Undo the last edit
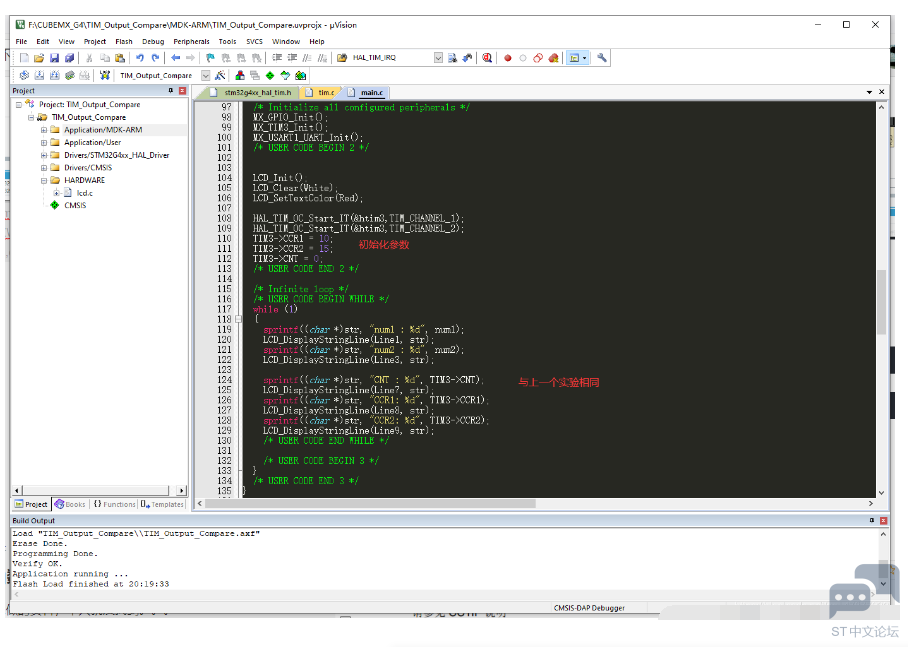Viewport: 908px width, 647px height. [x=140, y=58]
